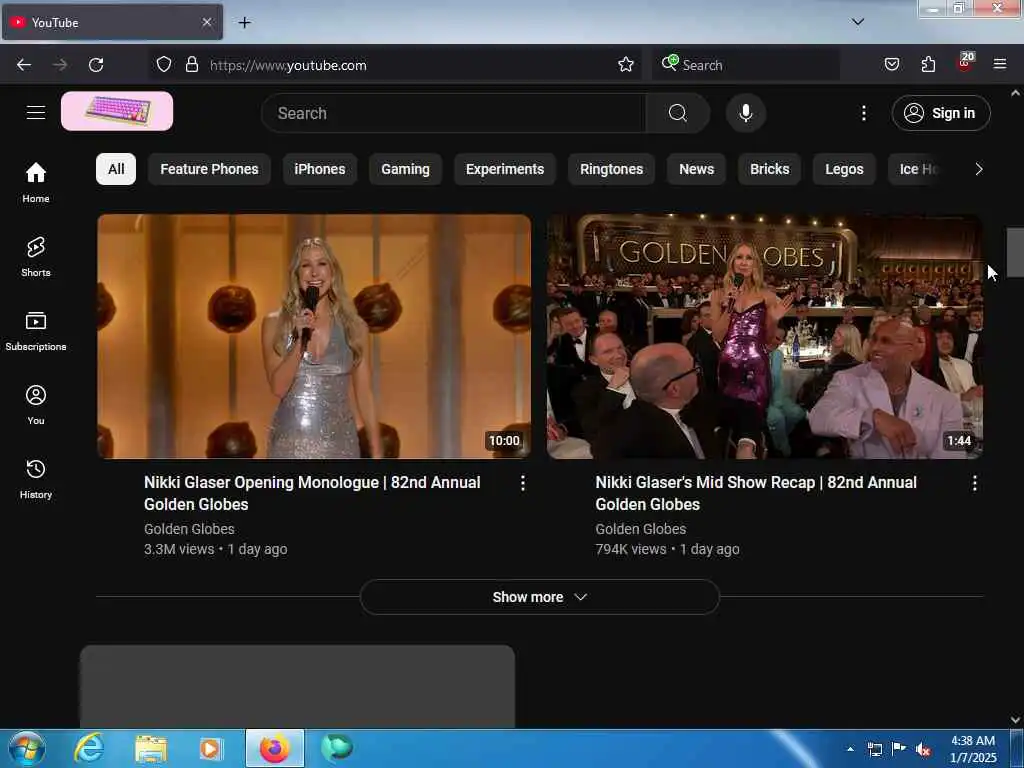The image size is (1024, 768).
Task: Start voice search with the microphone icon
Action: coord(745,113)
